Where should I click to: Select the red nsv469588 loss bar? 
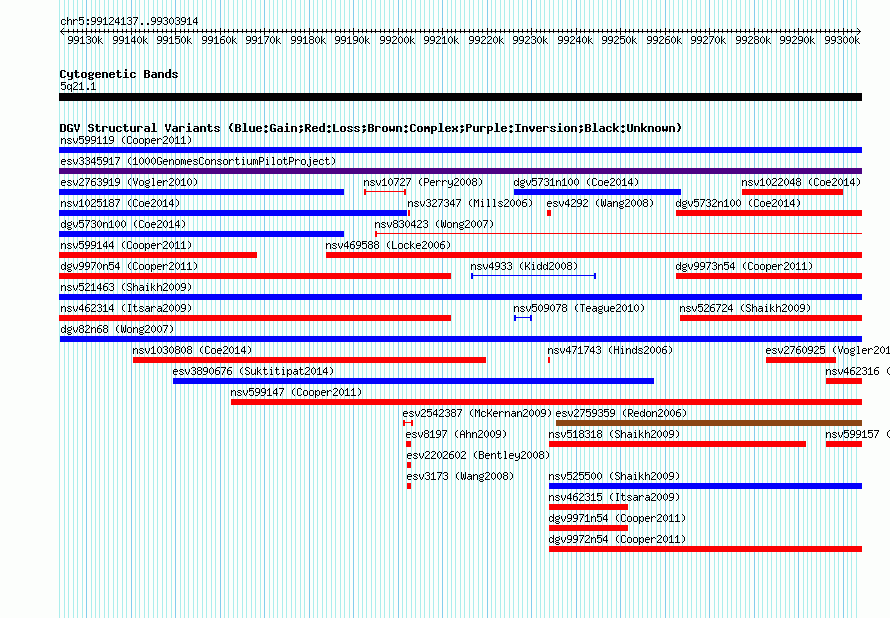coord(594,255)
